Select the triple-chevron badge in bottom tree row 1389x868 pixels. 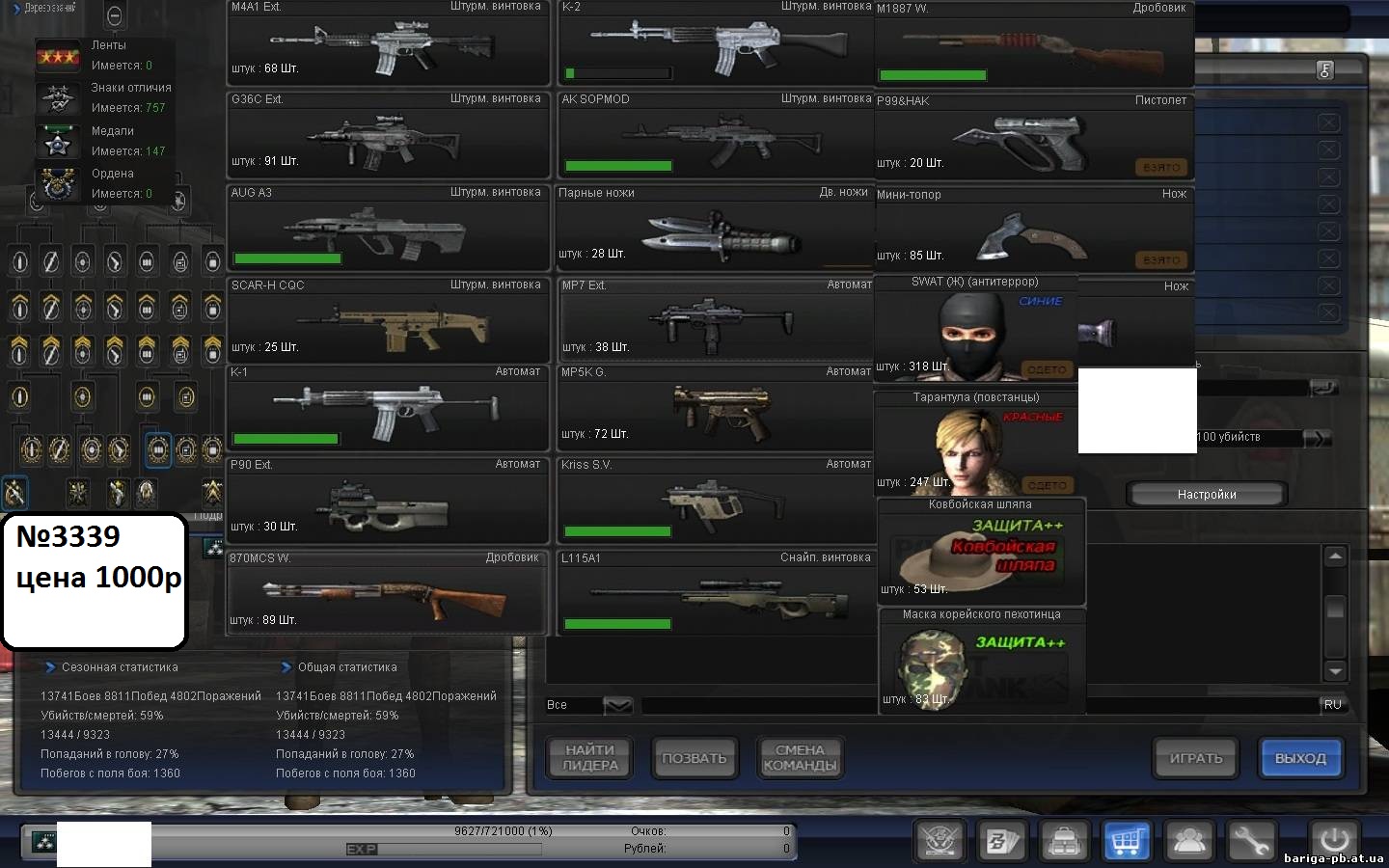point(211,492)
